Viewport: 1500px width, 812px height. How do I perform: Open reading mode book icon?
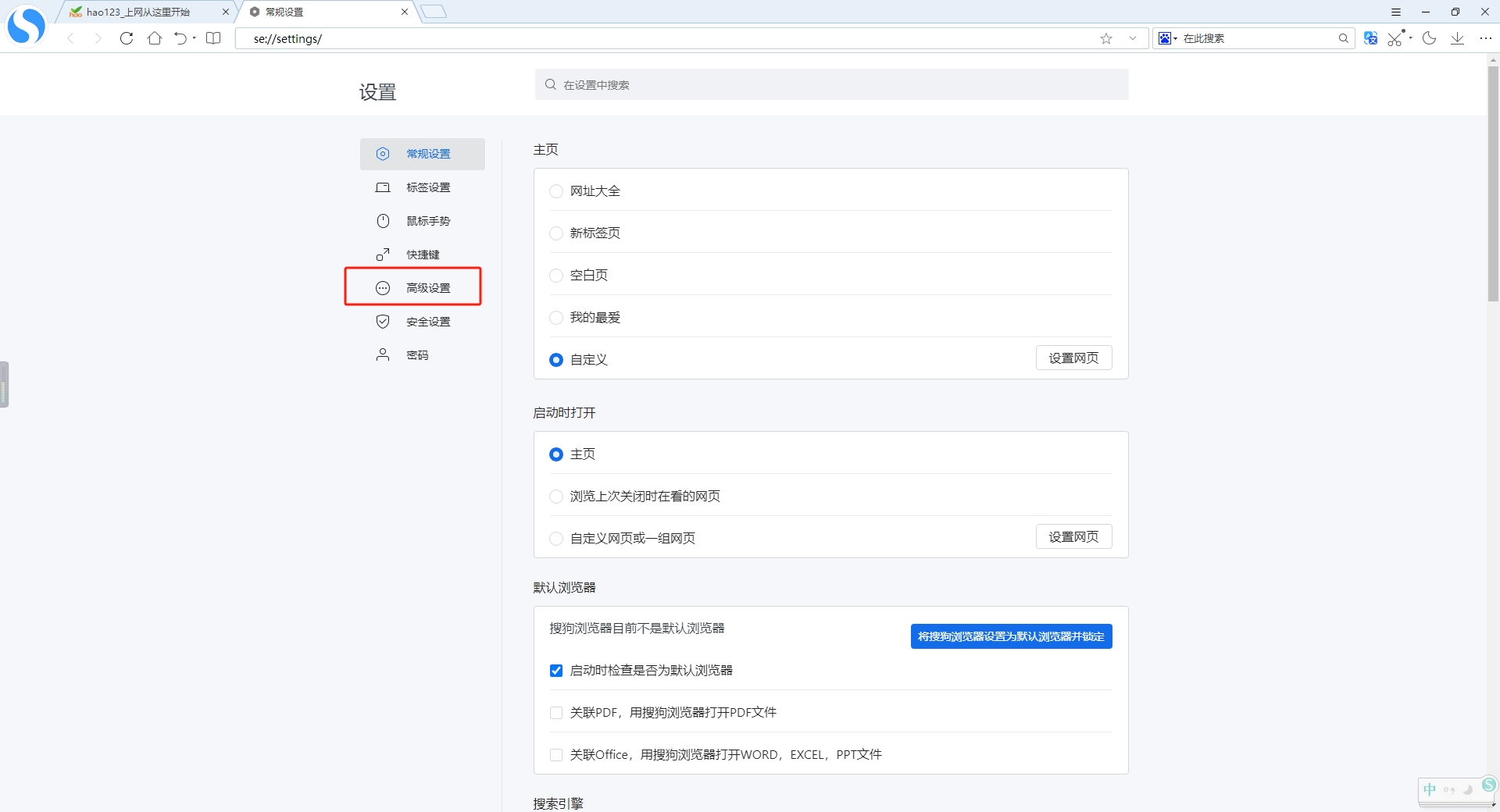pos(213,38)
